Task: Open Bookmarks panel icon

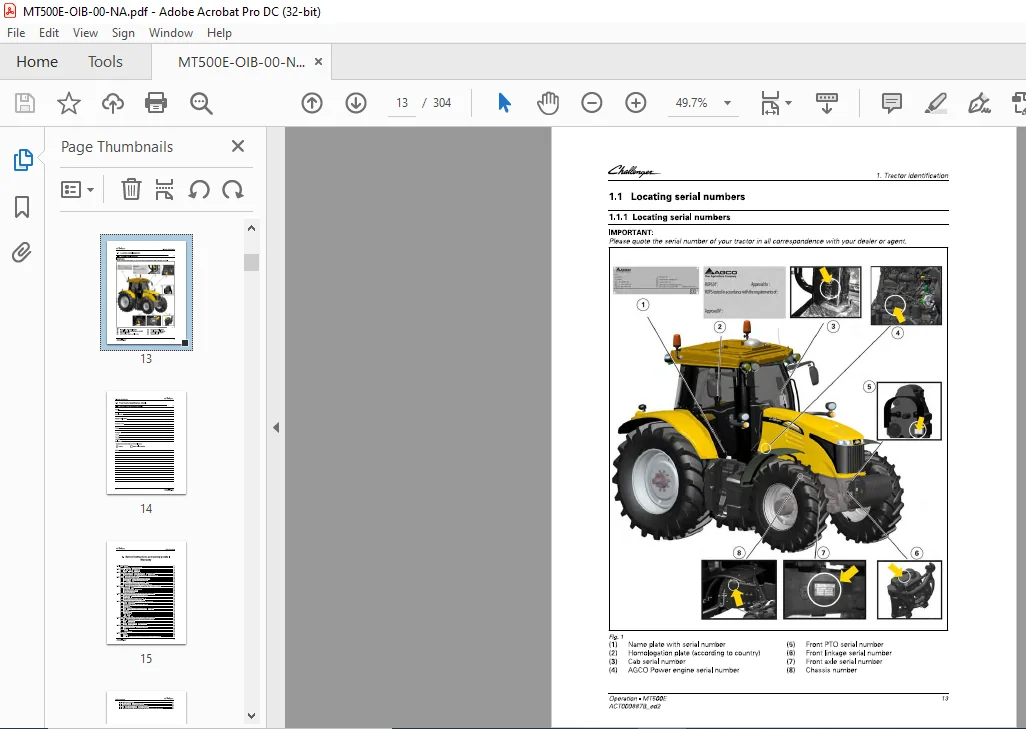Action: point(22,207)
